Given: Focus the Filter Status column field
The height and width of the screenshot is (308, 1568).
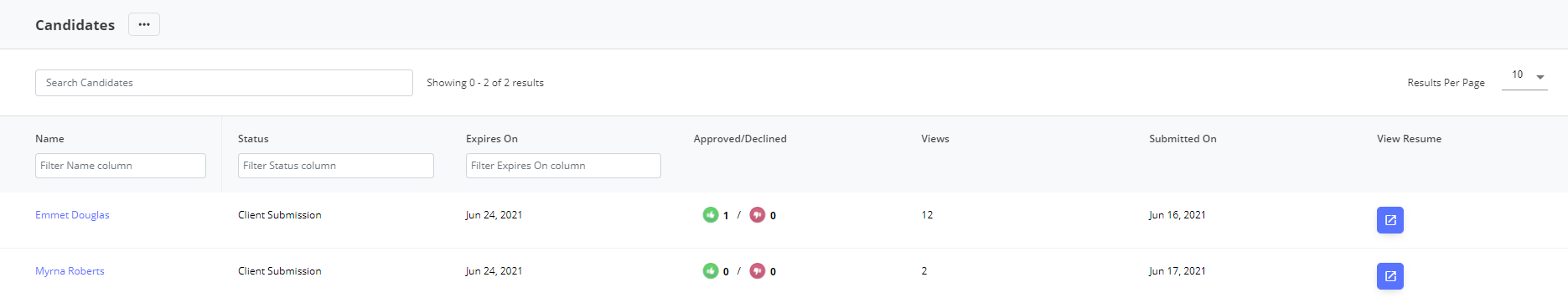Looking at the screenshot, I should click(x=336, y=166).
